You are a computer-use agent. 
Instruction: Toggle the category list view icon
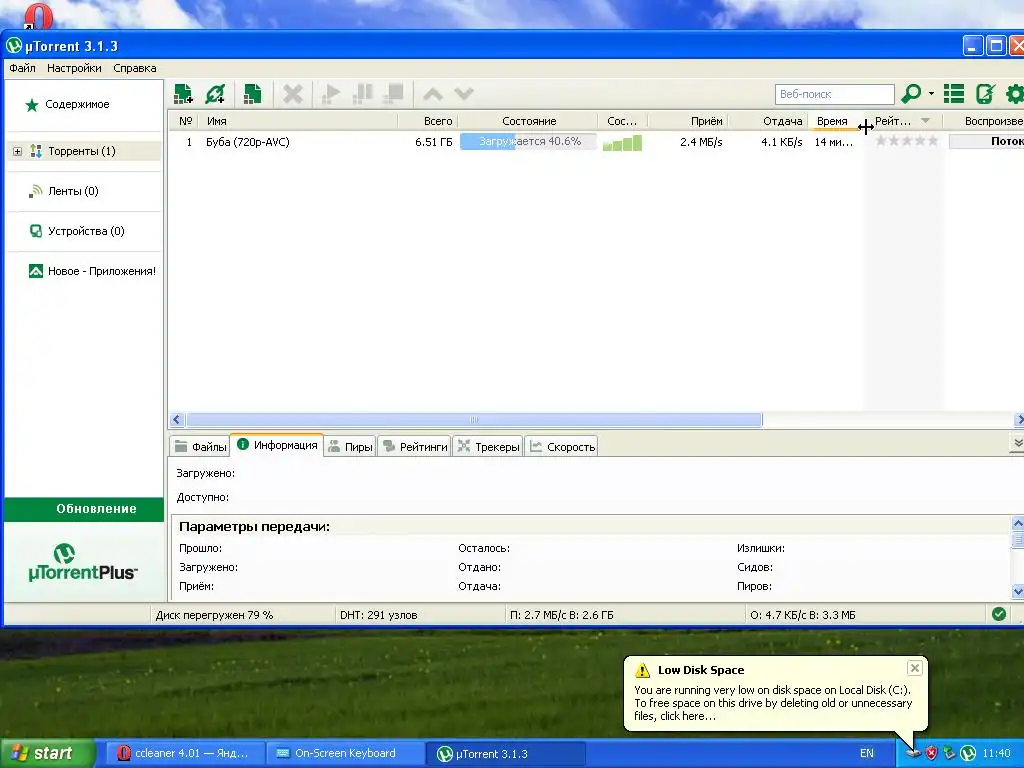pos(953,94)
